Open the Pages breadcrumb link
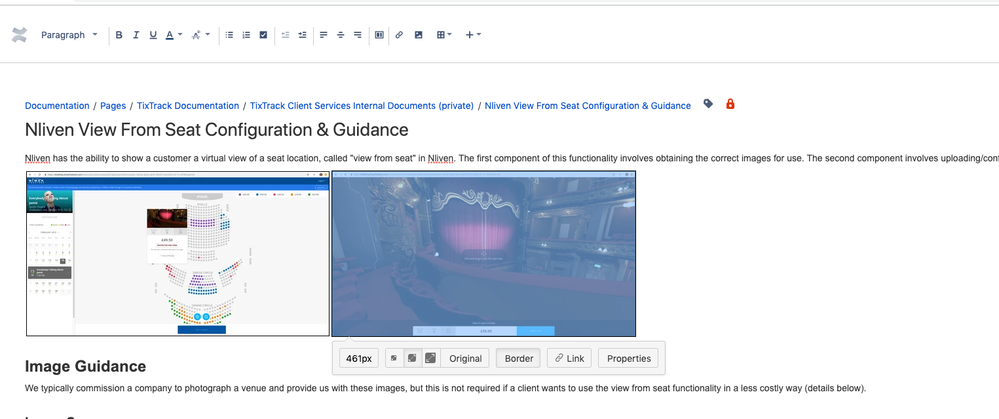Screen dimensions: 999x419 (113, 106)
